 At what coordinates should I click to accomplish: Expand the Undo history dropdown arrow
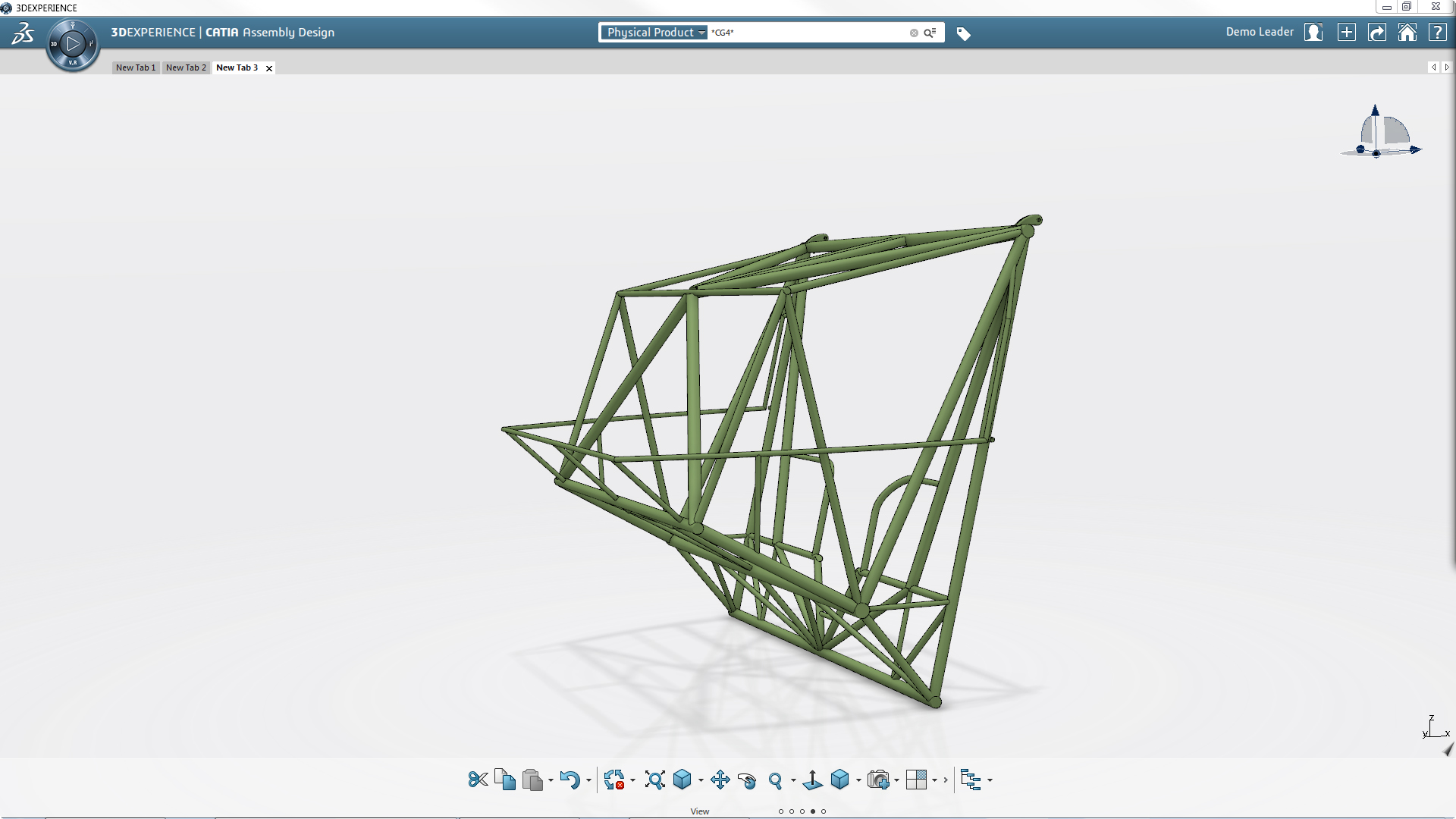[x=588, y=780]
